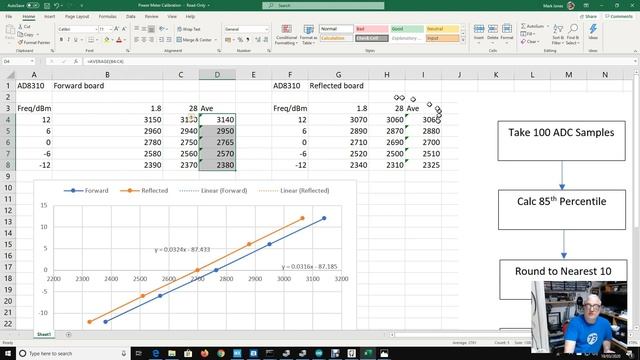Image resolution: width=640 pixels, height=360 pixels.
Task: Open Windows Start menu
Action: [7, 353]
